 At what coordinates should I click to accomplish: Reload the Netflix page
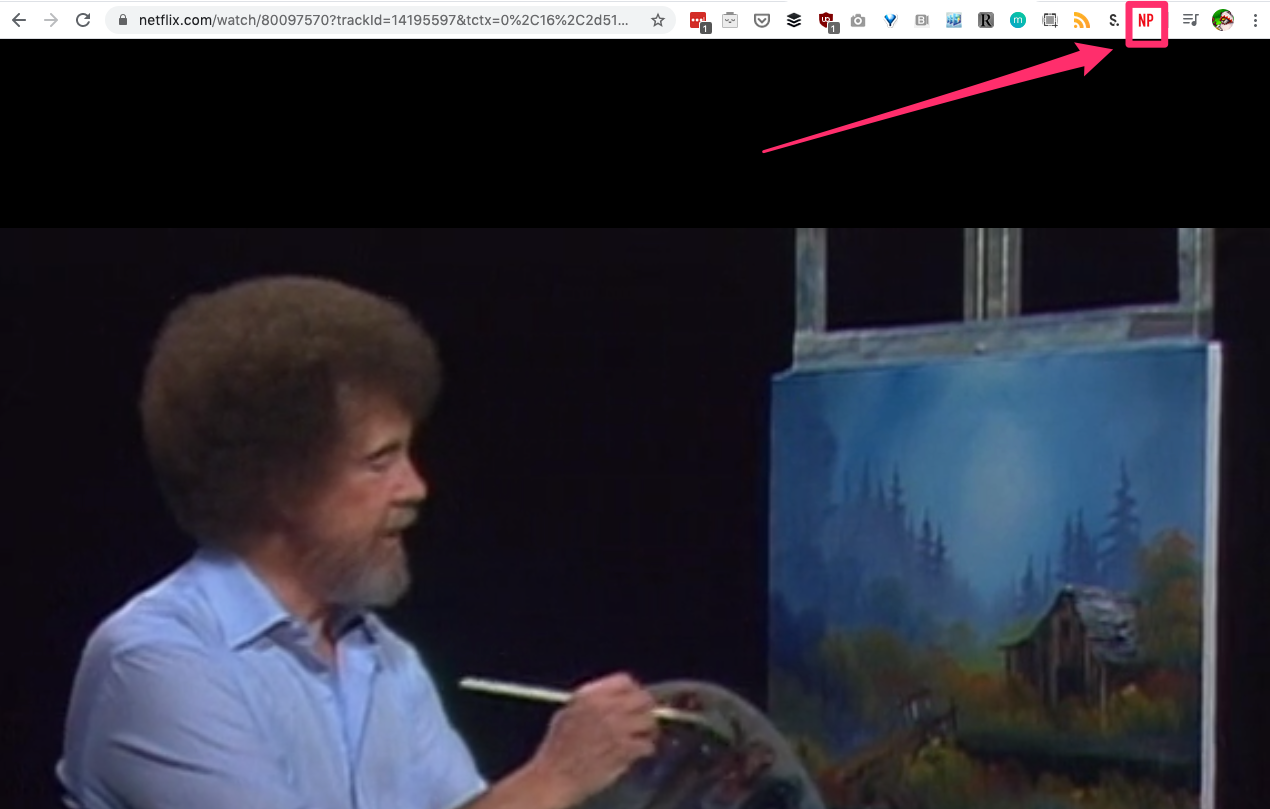84,20
